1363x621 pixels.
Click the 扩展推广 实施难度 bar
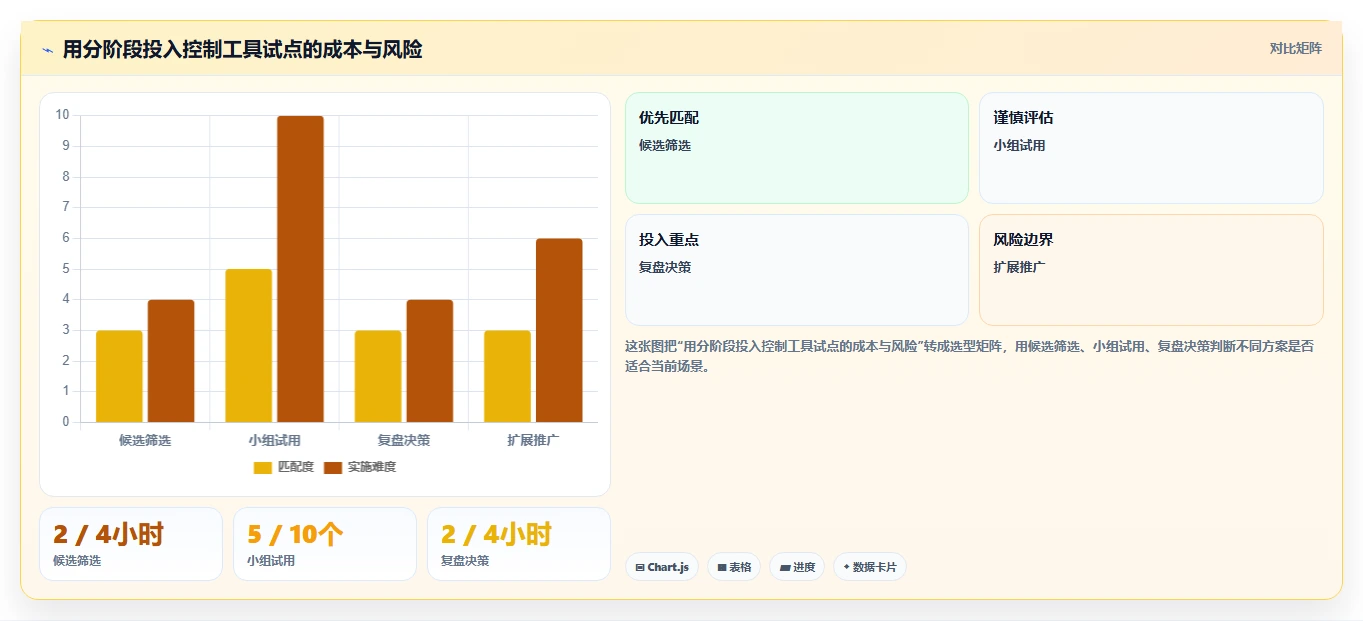(559, 330)
